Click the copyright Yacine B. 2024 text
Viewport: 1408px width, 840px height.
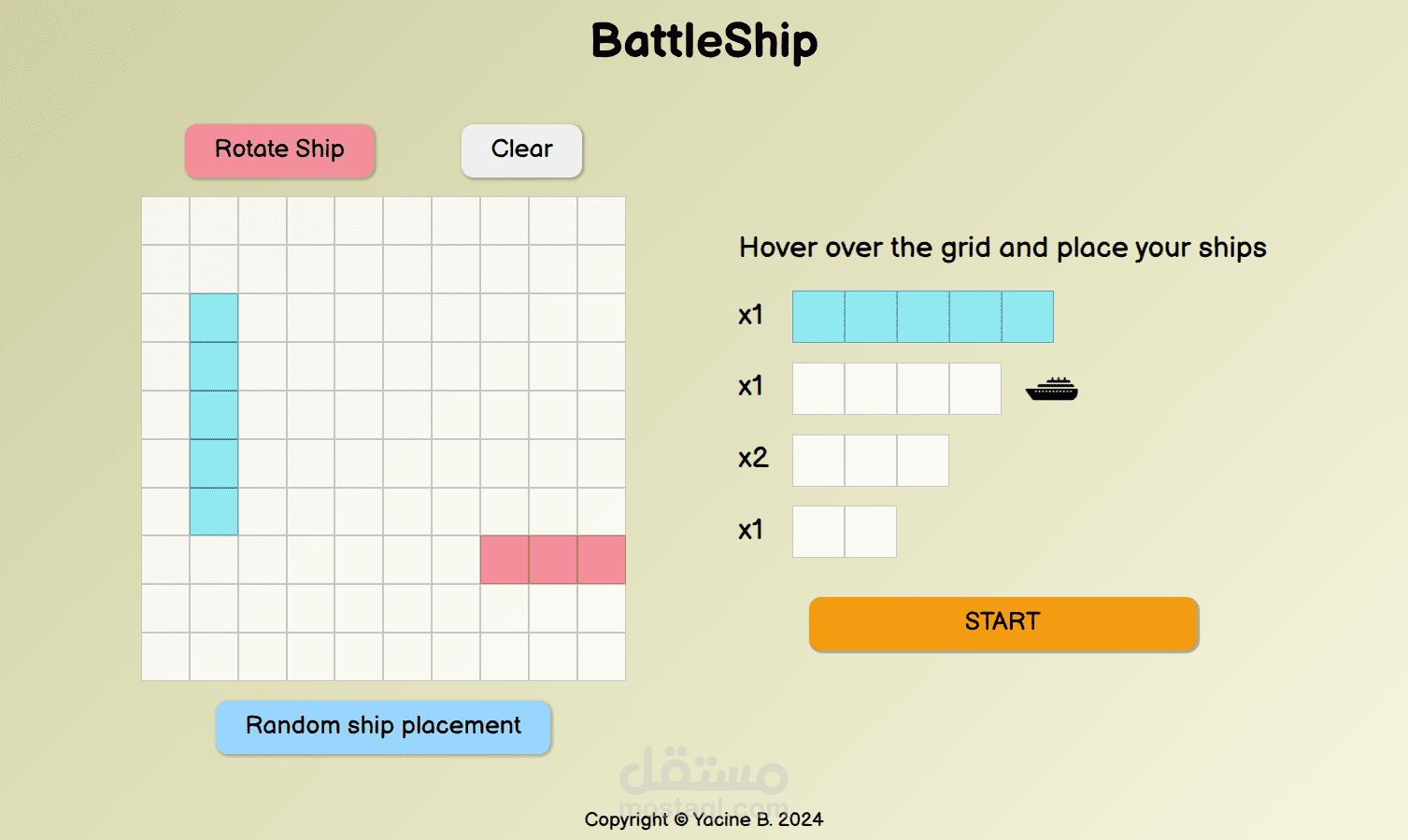pyautogui.click(x=704, y=819)
